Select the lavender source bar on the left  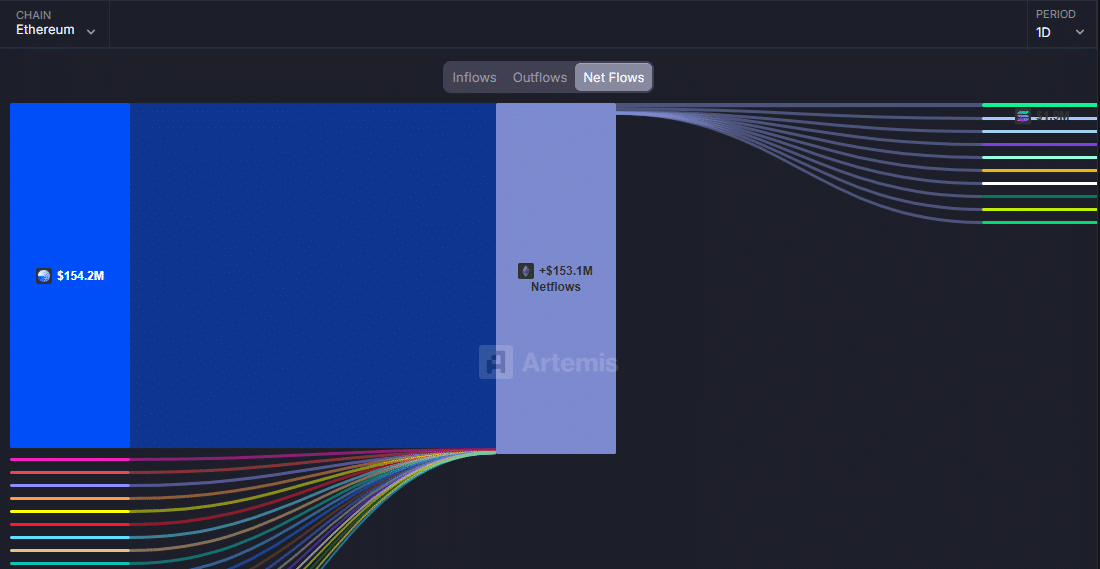point(70,486)
